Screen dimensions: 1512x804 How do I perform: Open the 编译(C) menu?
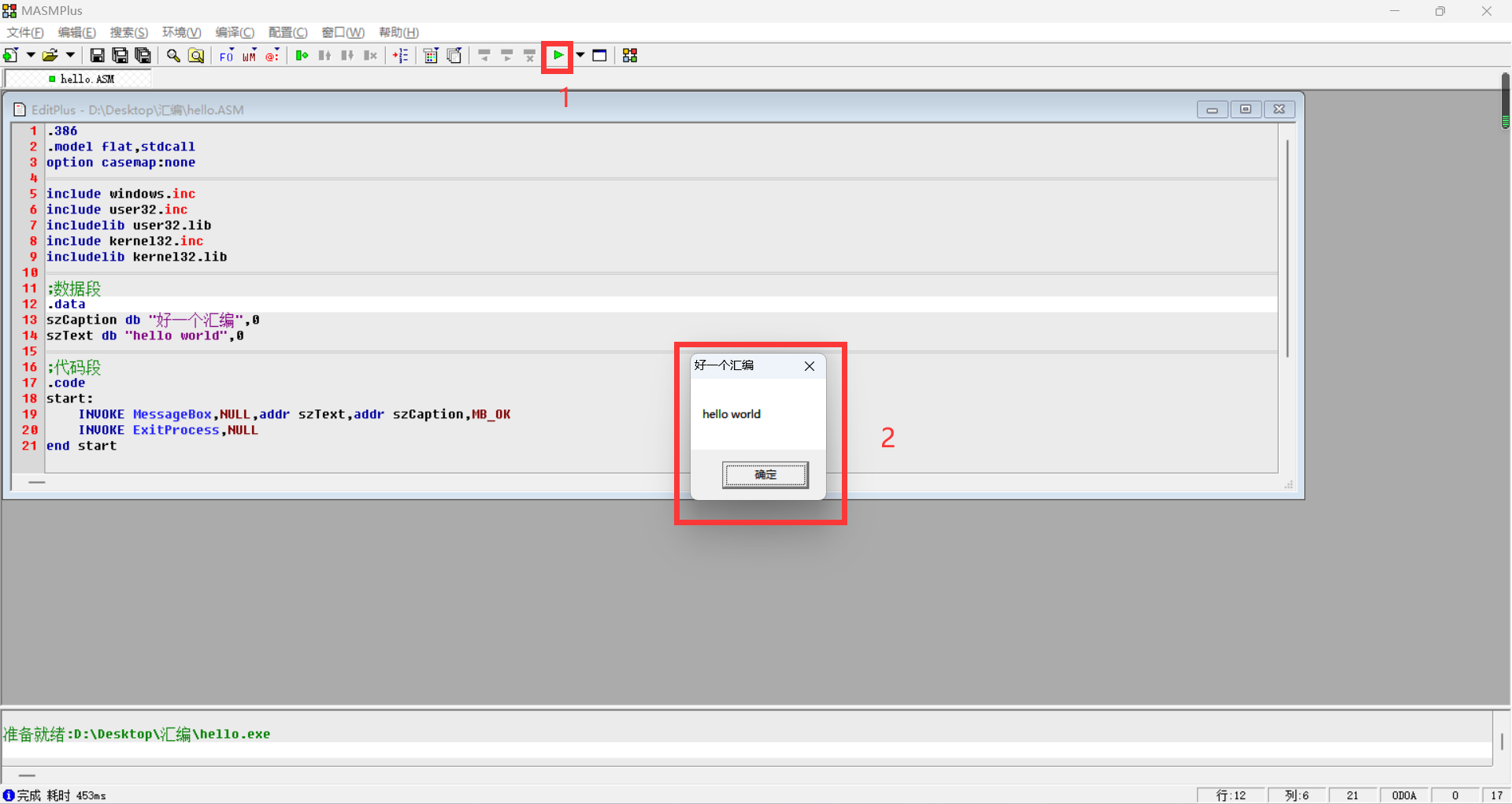coord(235,32)
